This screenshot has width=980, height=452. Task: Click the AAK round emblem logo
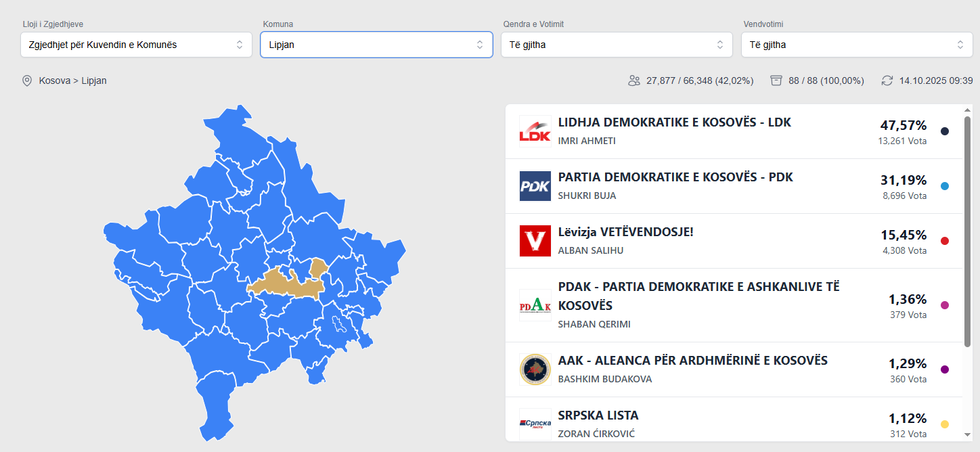(x=535, y=369)
